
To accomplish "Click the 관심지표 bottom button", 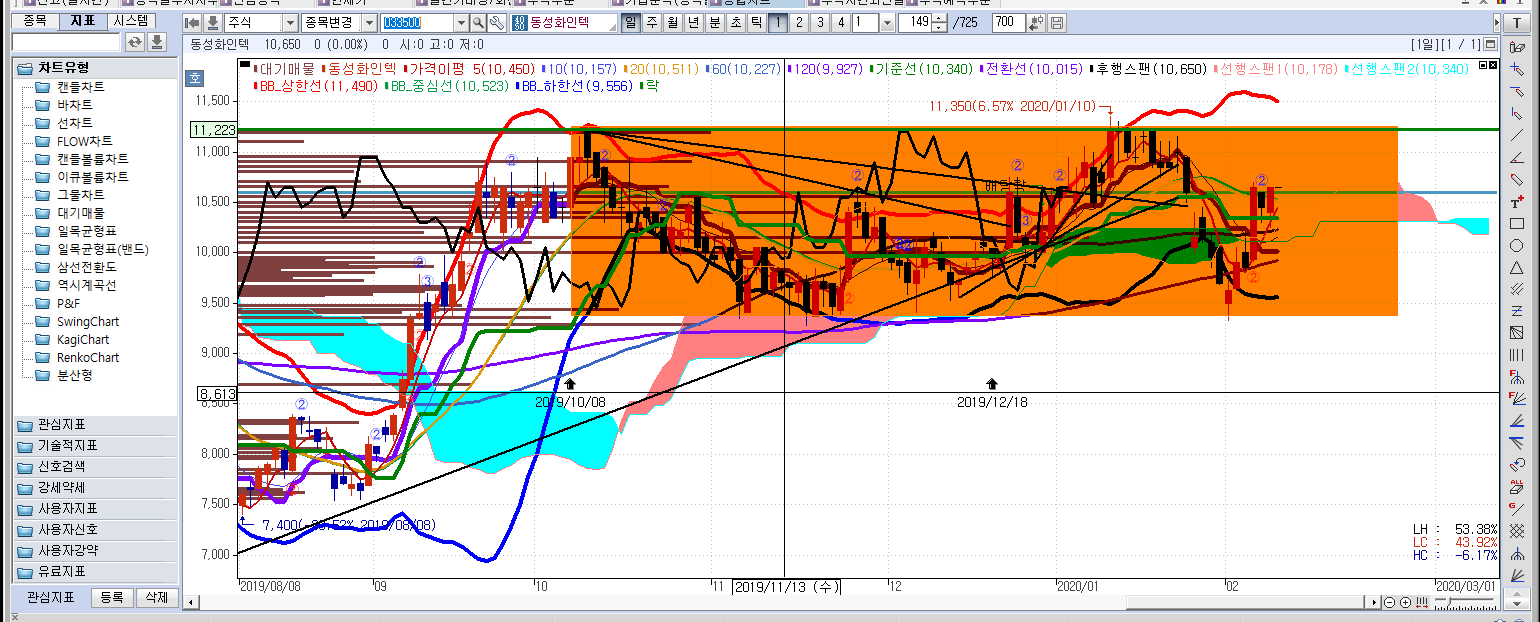I will pyautogui.click(x=50, y=597).
